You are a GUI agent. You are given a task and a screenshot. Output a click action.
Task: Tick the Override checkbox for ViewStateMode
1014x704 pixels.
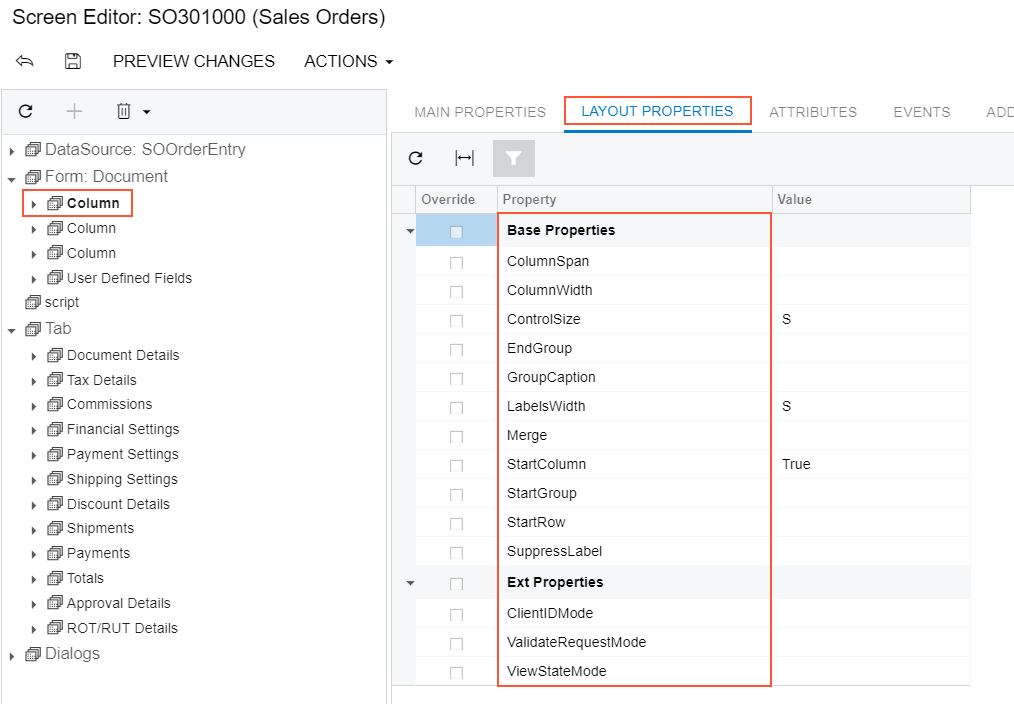(x=456, y=672)
